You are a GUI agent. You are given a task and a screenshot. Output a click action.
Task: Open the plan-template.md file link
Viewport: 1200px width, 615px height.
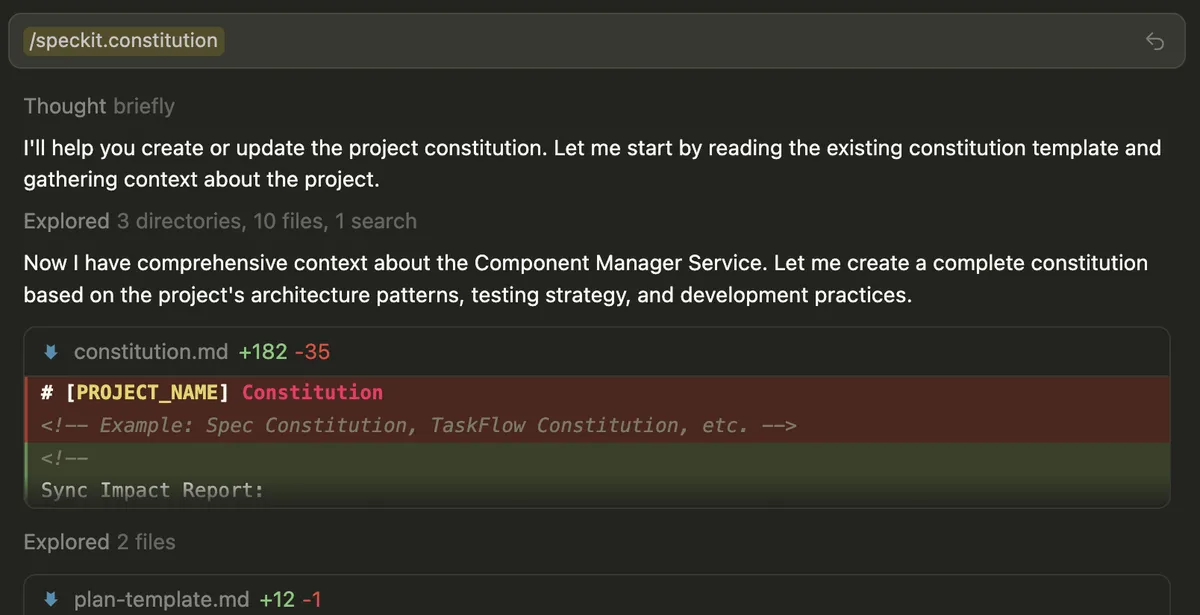point(161,599)
